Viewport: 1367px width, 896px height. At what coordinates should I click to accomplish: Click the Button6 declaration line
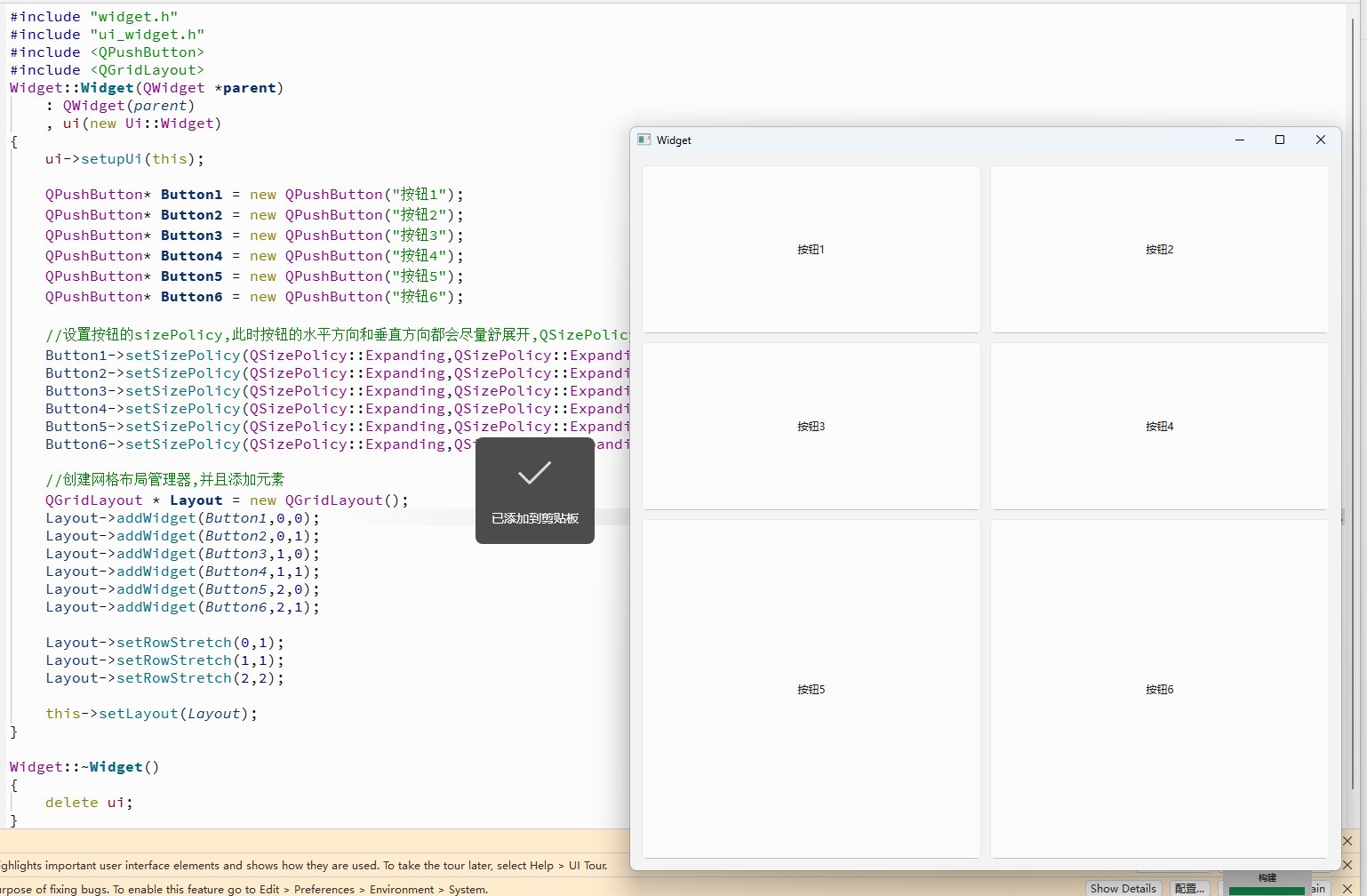[254, 296]
